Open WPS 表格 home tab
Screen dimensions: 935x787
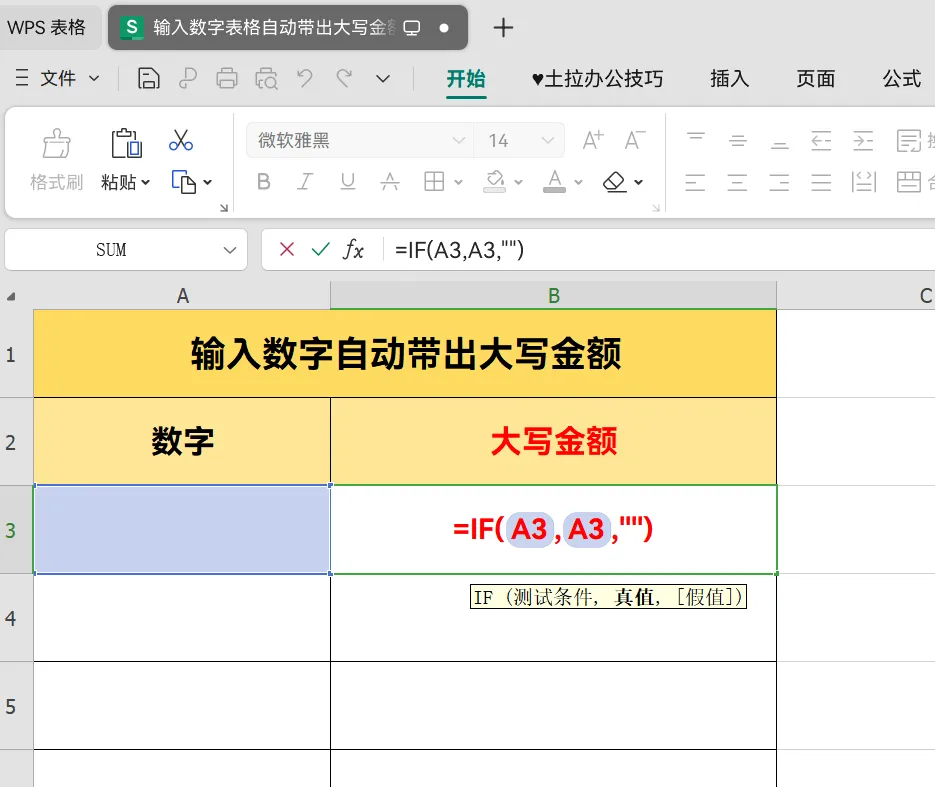[x=47, y=27]
